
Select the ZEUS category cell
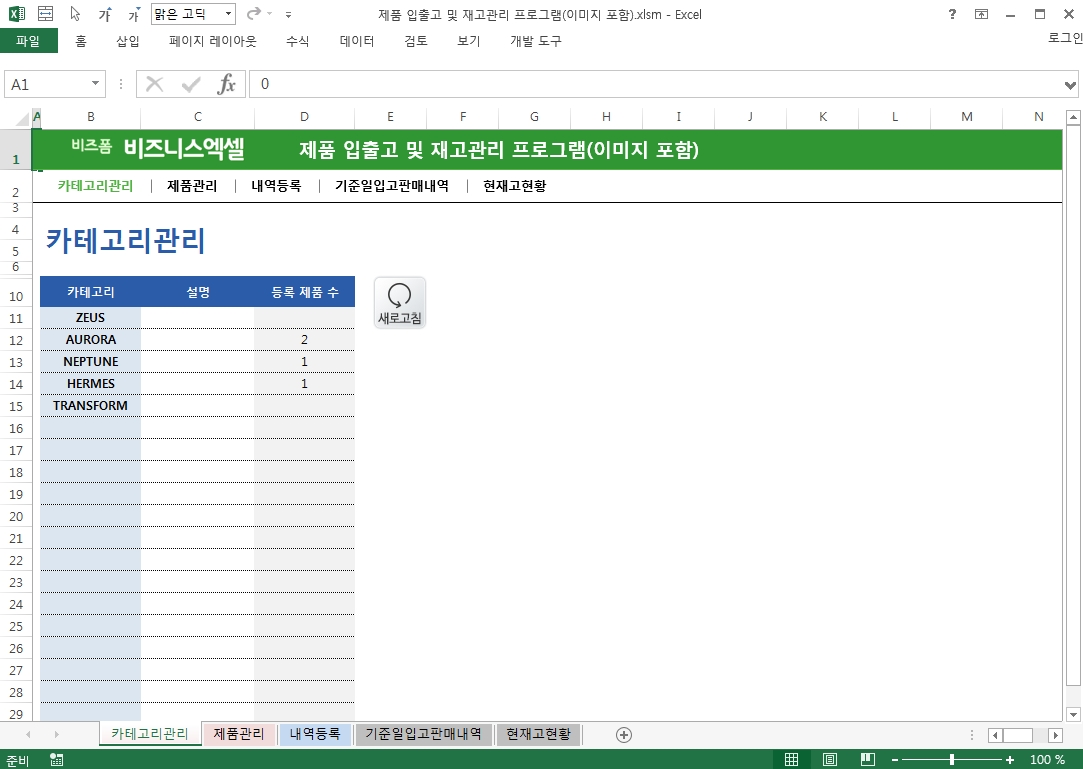90,318
